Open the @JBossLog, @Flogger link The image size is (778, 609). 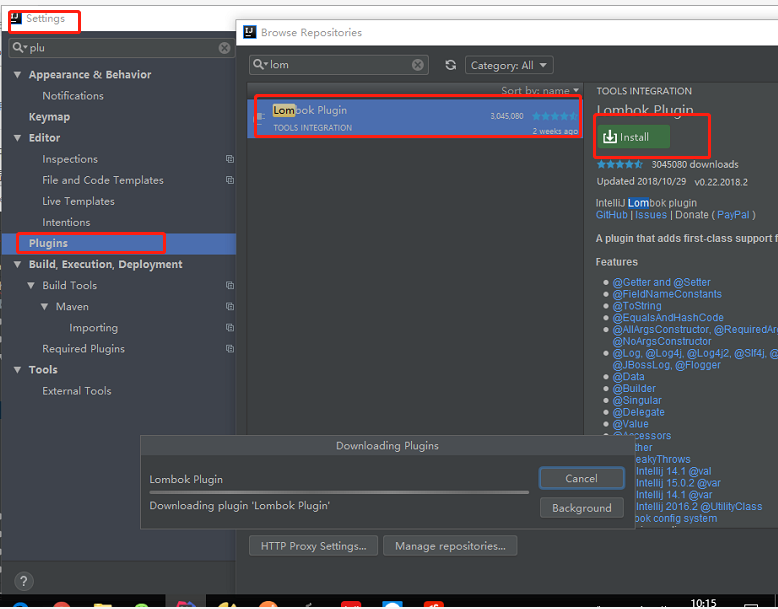pyautogui.click(x=666, y=365)
